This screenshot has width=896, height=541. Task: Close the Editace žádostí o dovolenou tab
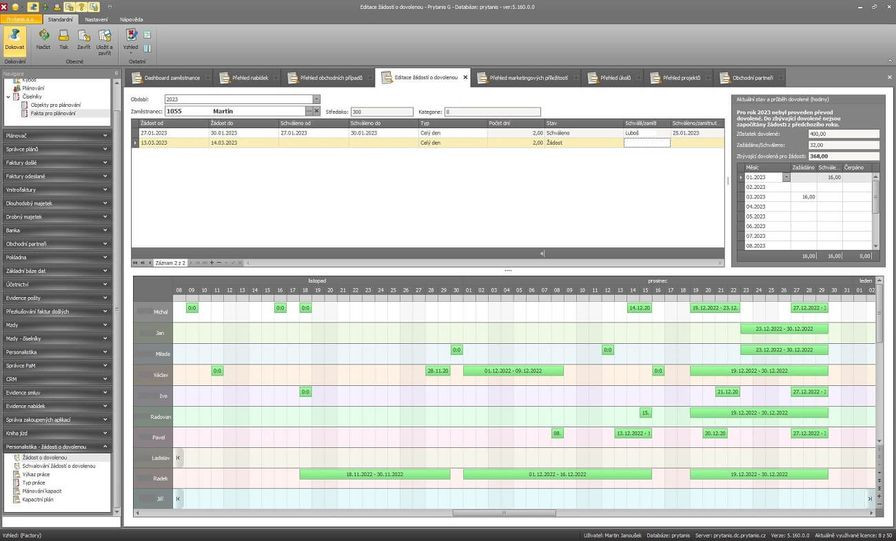tap(465, 77)
